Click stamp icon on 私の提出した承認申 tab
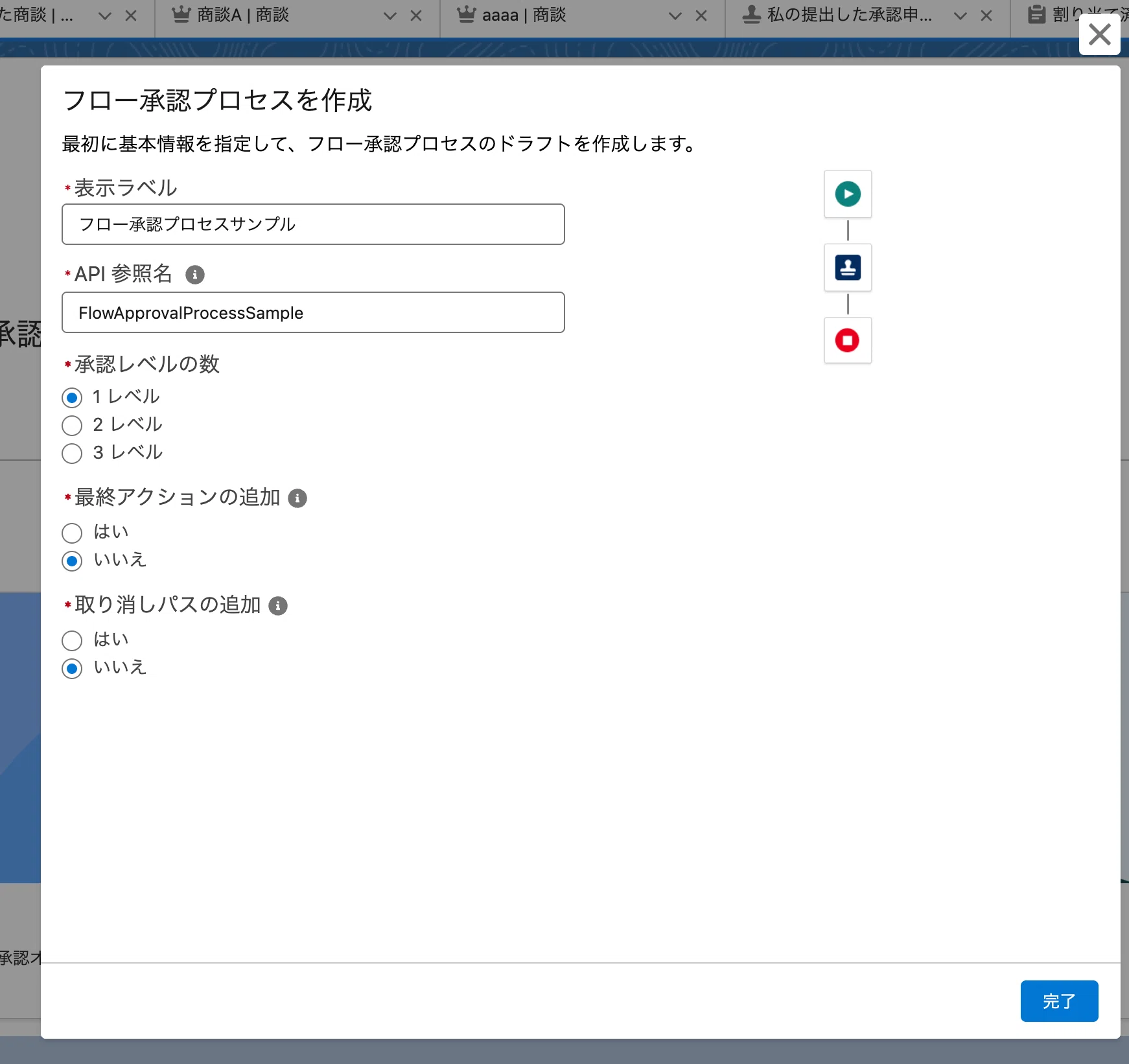1129x1064 pixels. (751, 14)
